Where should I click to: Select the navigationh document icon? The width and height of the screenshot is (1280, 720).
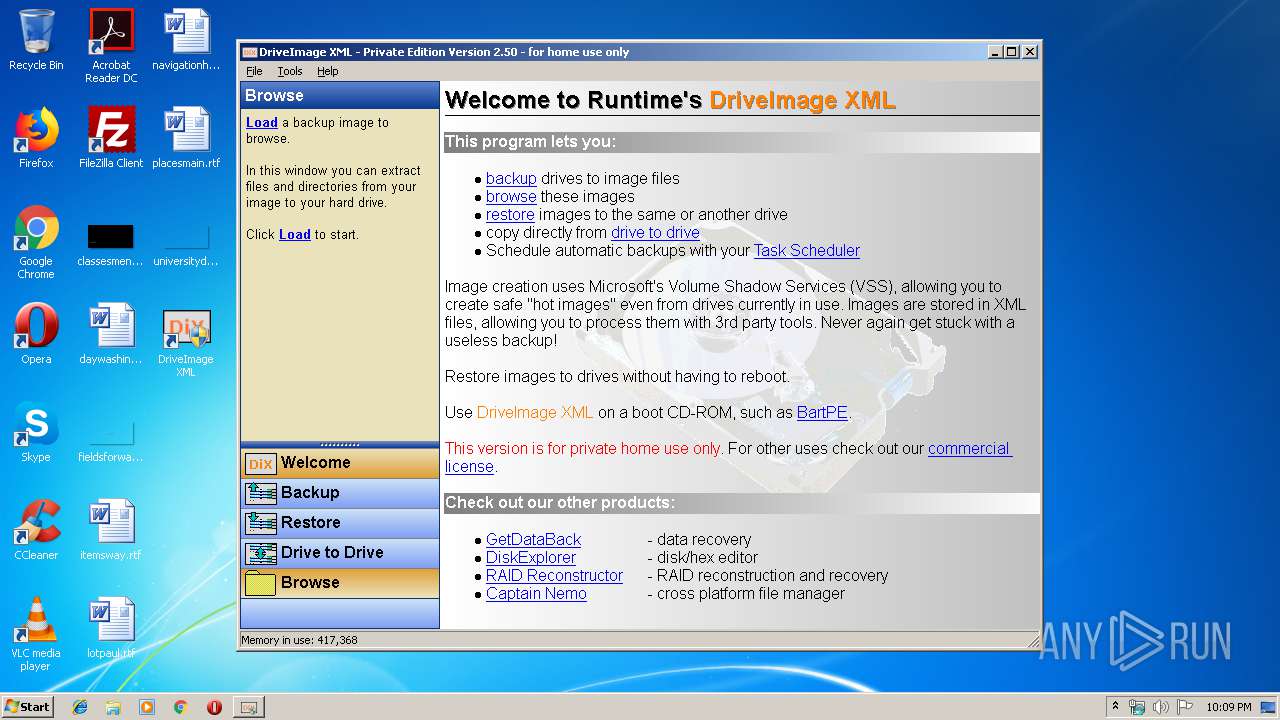click(186, 41)
